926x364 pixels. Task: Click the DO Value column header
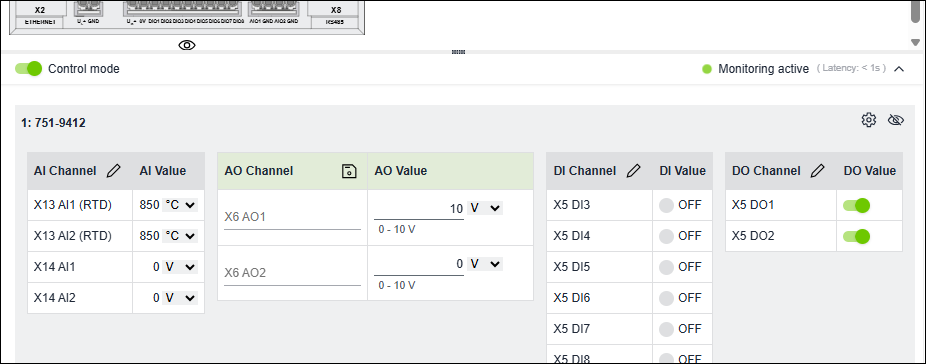pos(869,171)
